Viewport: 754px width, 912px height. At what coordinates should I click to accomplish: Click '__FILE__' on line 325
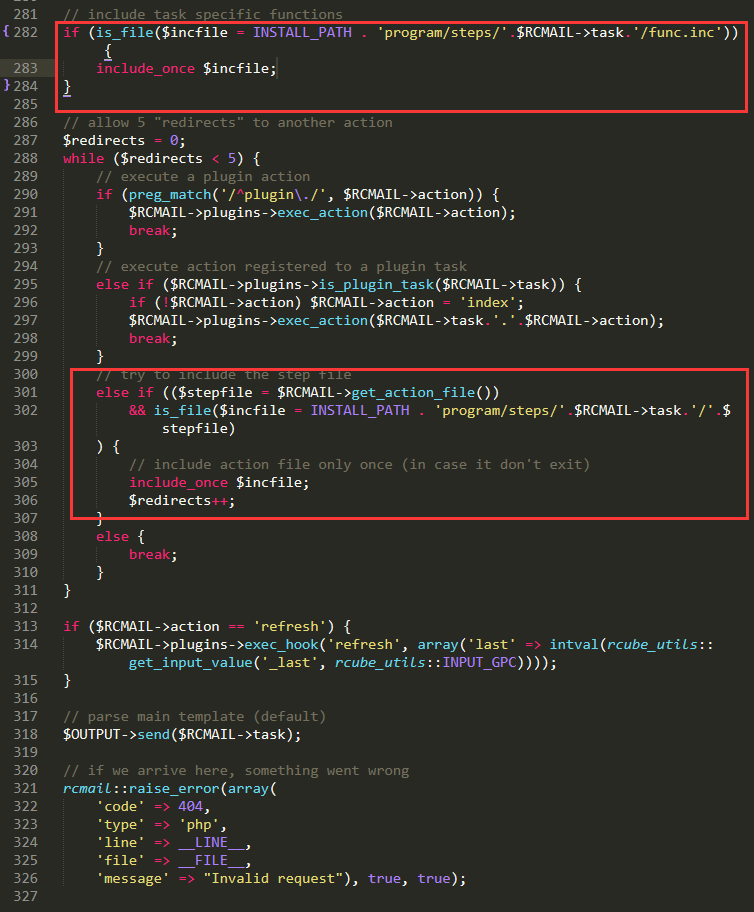211,860
